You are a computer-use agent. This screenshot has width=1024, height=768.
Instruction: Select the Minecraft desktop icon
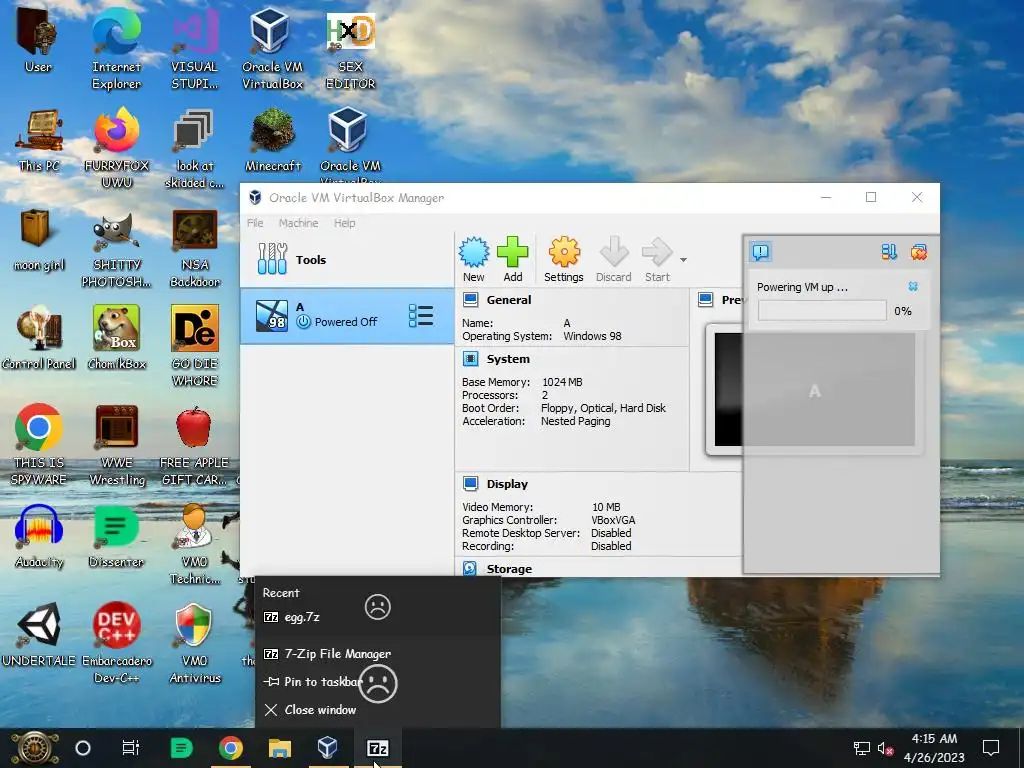pyautogui.click(x=273, y=140)
